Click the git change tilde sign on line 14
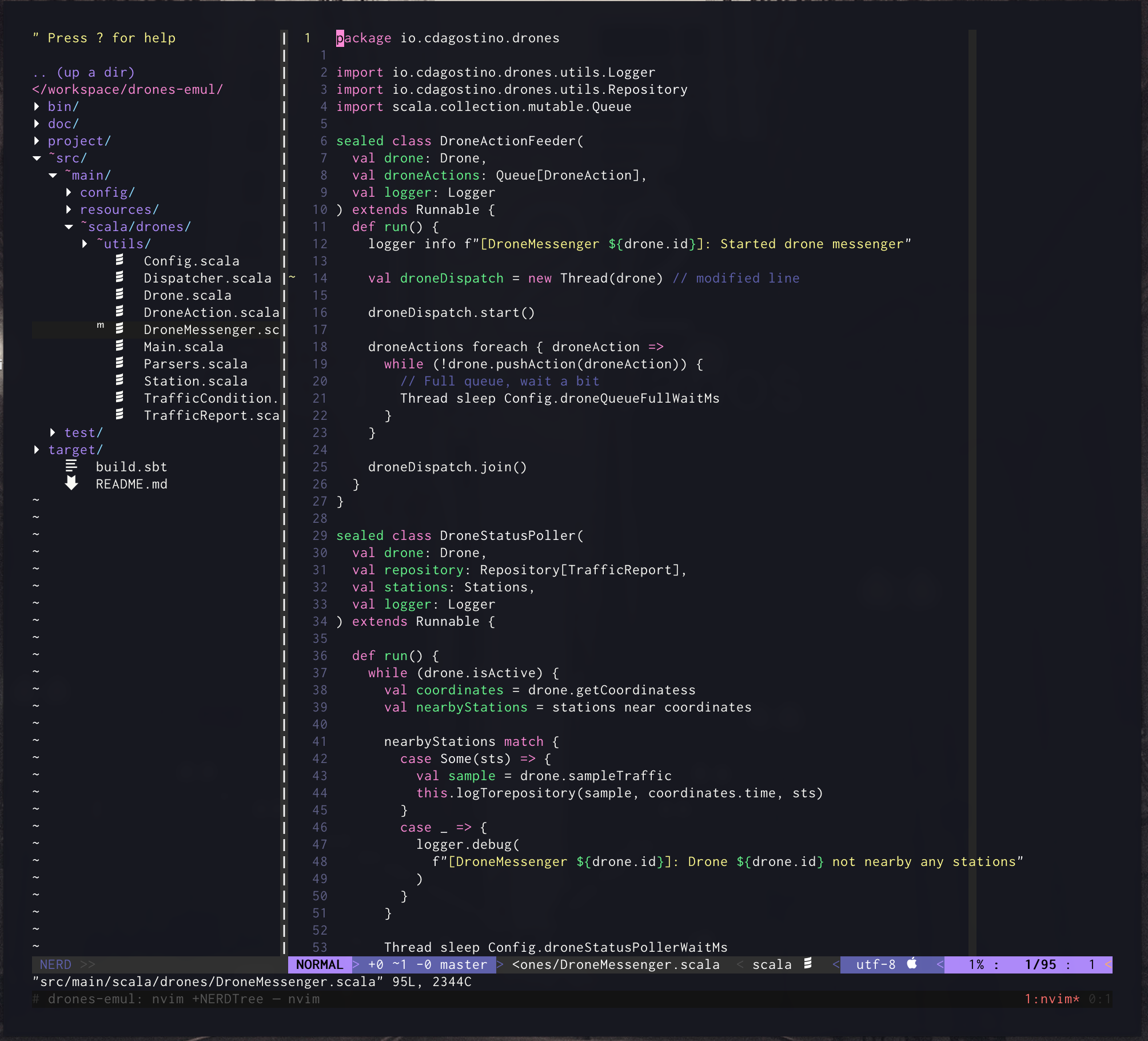The image size is (1148, 1041). tap(292, 277)
